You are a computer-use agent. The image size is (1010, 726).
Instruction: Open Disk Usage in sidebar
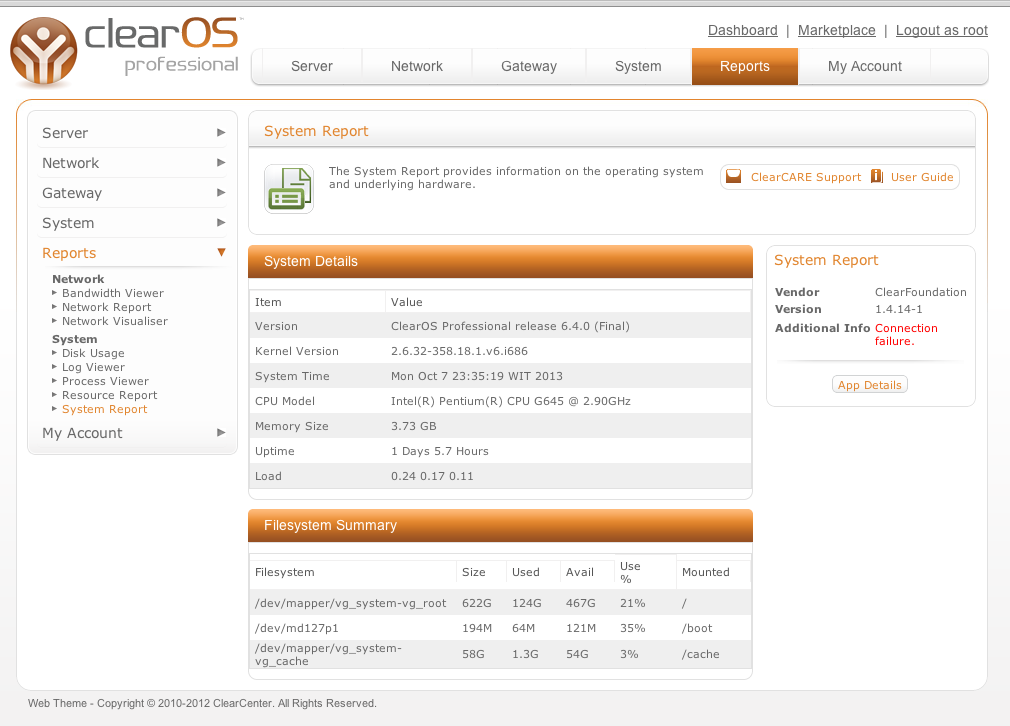pos(93,353)
